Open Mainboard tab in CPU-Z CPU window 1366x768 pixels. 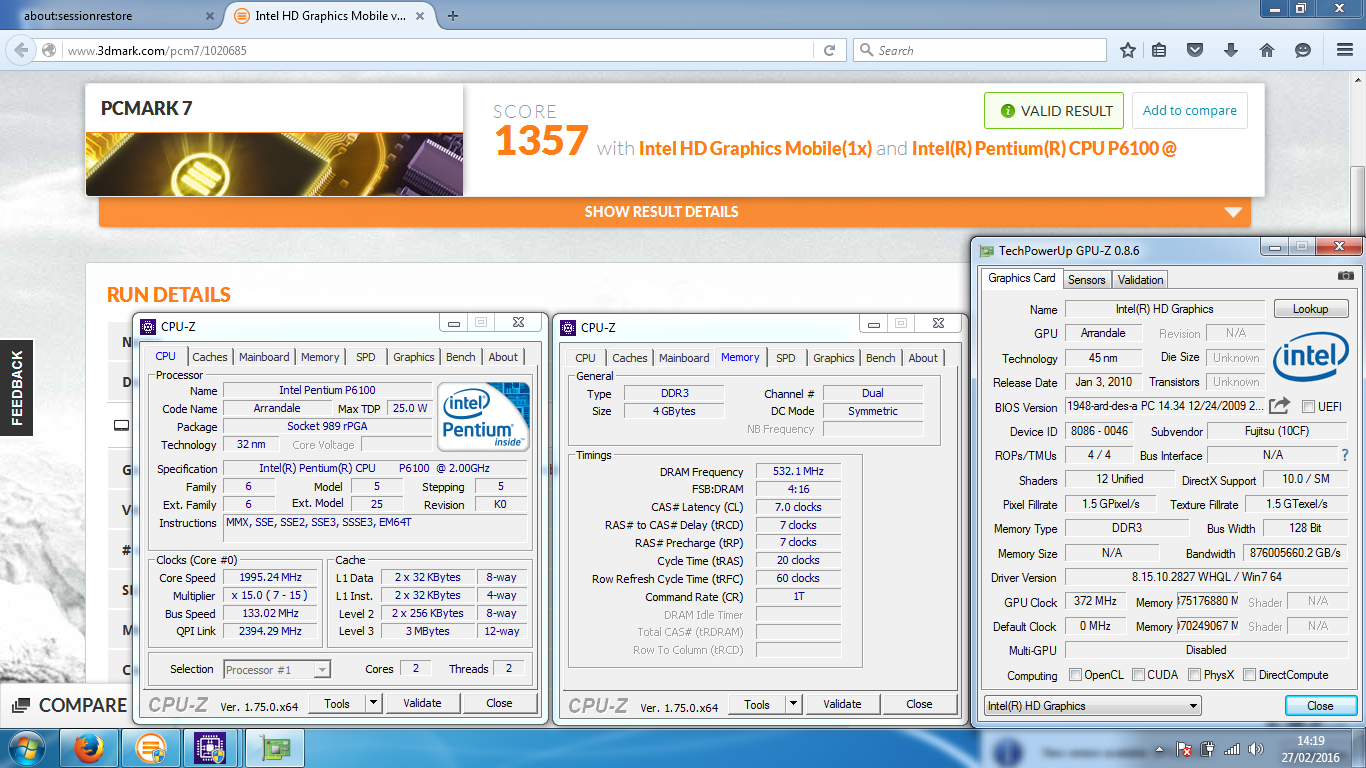coord(264,357)
